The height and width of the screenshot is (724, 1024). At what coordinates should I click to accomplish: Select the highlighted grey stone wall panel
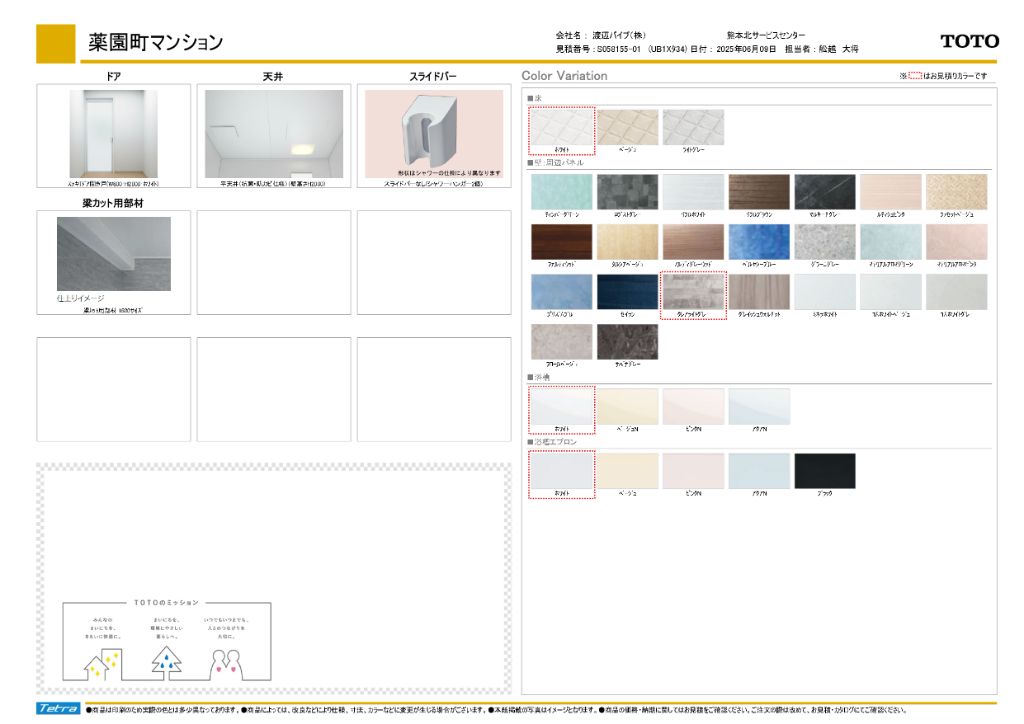[x=693, y=291]
